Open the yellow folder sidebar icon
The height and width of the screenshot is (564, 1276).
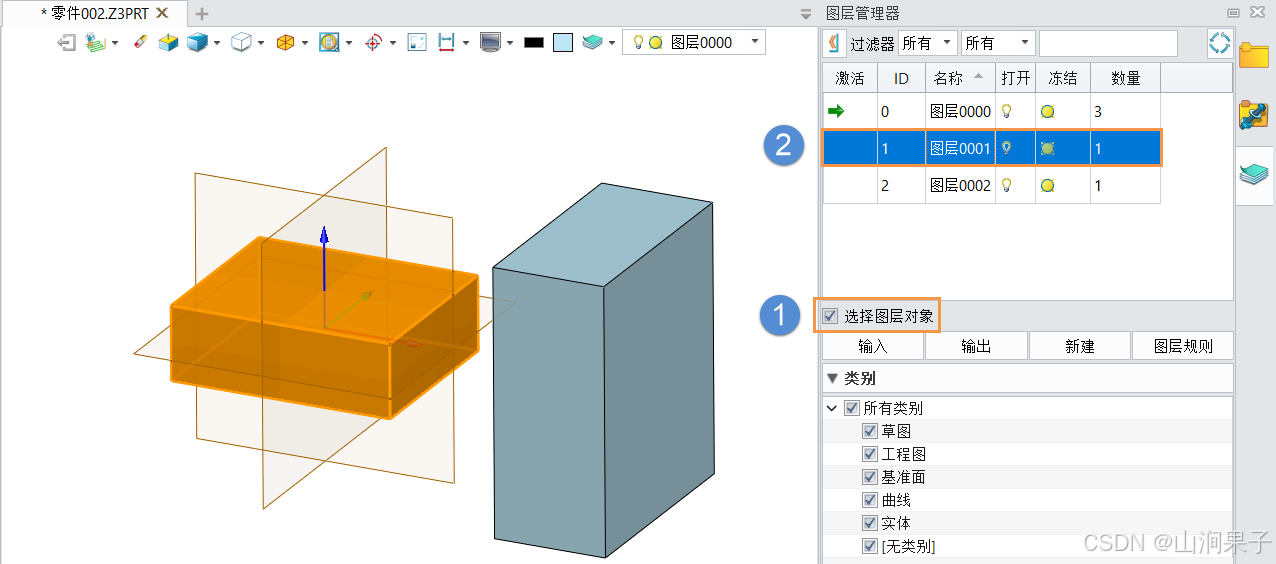(1254, 54)
